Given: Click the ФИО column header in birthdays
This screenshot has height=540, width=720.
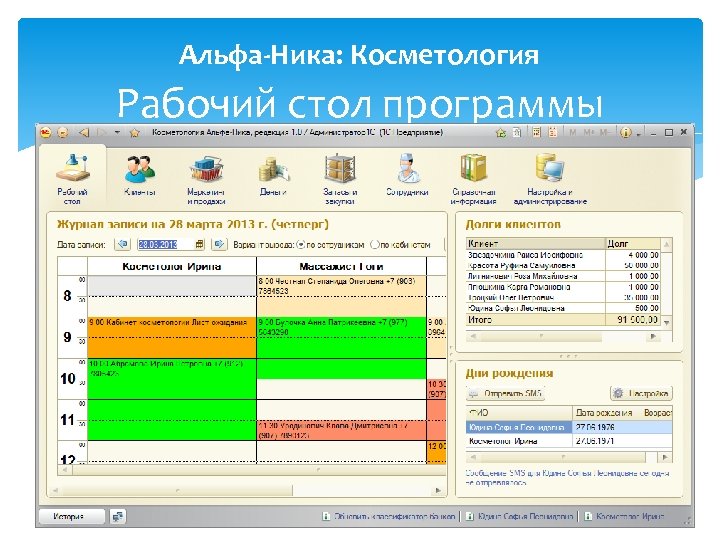Looking at the screenshot, I should tap(519, 412).
